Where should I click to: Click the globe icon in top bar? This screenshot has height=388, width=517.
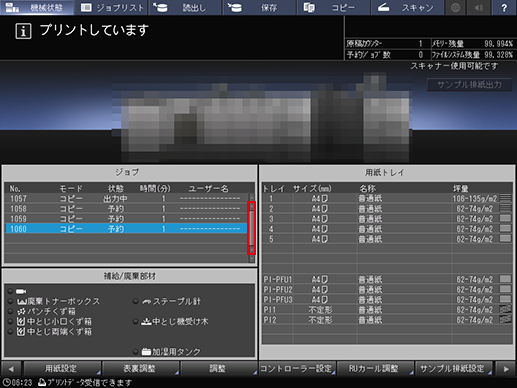[455, 7]
